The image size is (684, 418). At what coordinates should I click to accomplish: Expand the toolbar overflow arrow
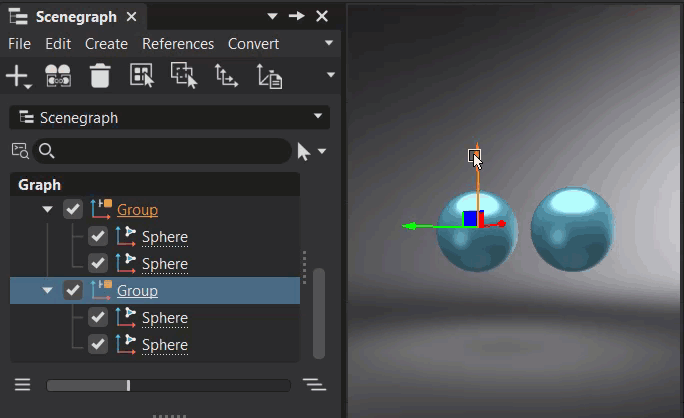point(331,75)
